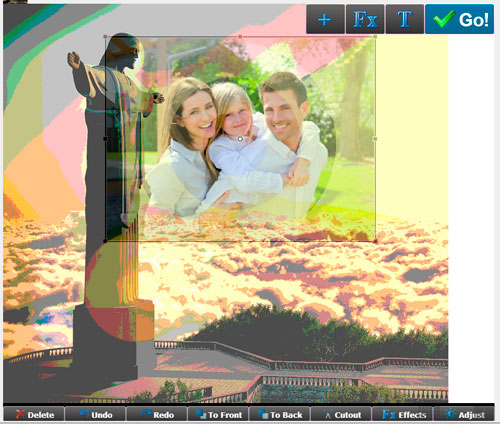
Task: Bring selected image To Front
Action: [218, 414]
